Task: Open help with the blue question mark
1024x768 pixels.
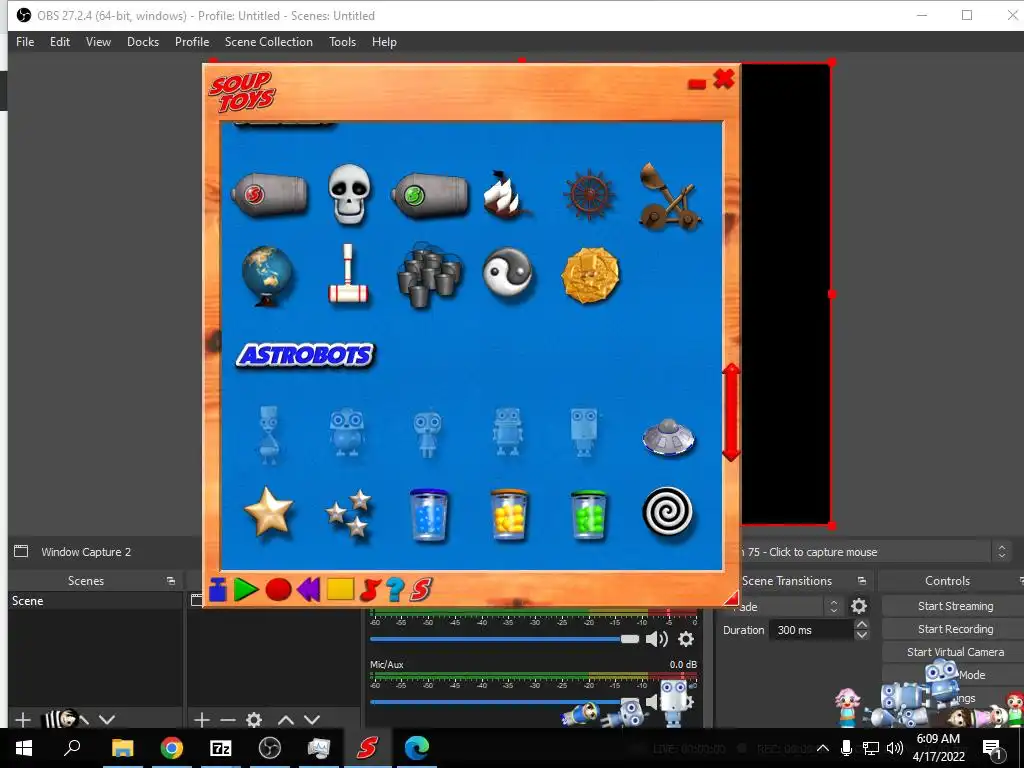Action: click(394, 590)
